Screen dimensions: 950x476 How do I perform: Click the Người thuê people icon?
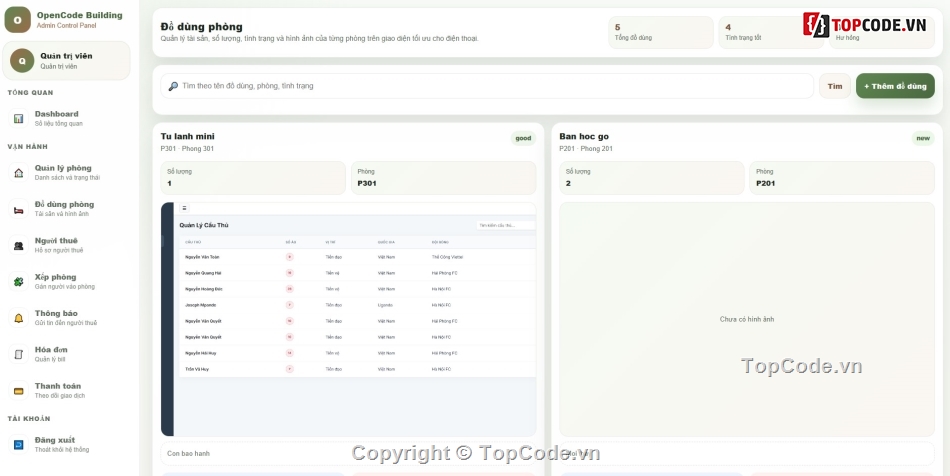click(x=19, y=245)
